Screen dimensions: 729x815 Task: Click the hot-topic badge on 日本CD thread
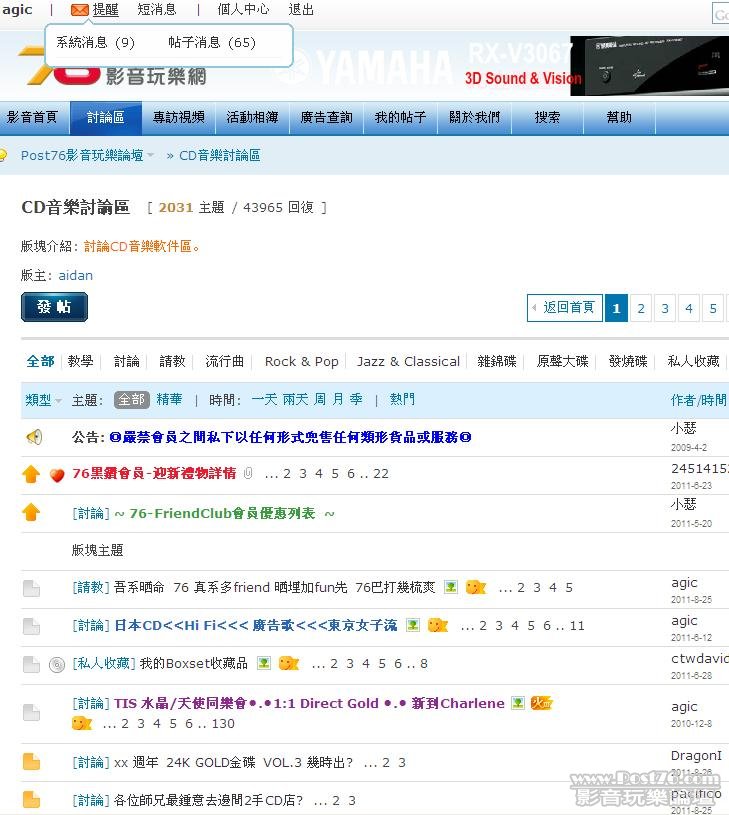[438, 625]
